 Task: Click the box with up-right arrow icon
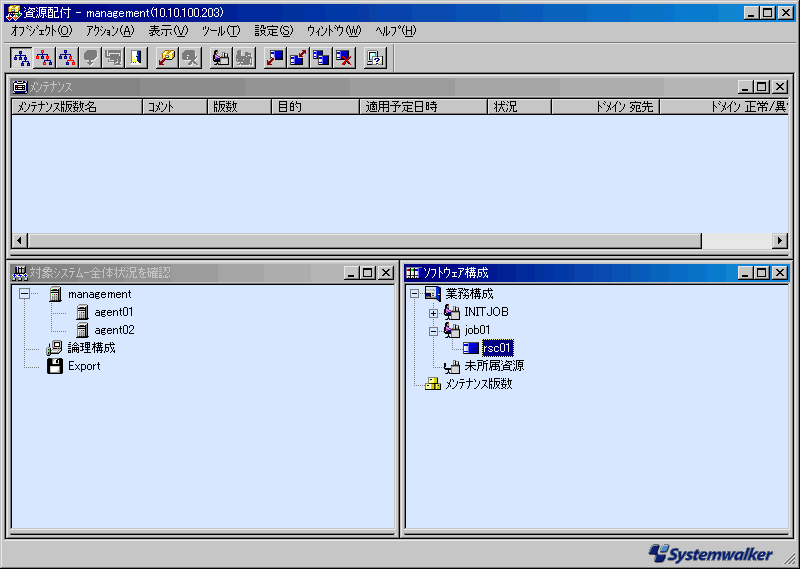point(298,58)
